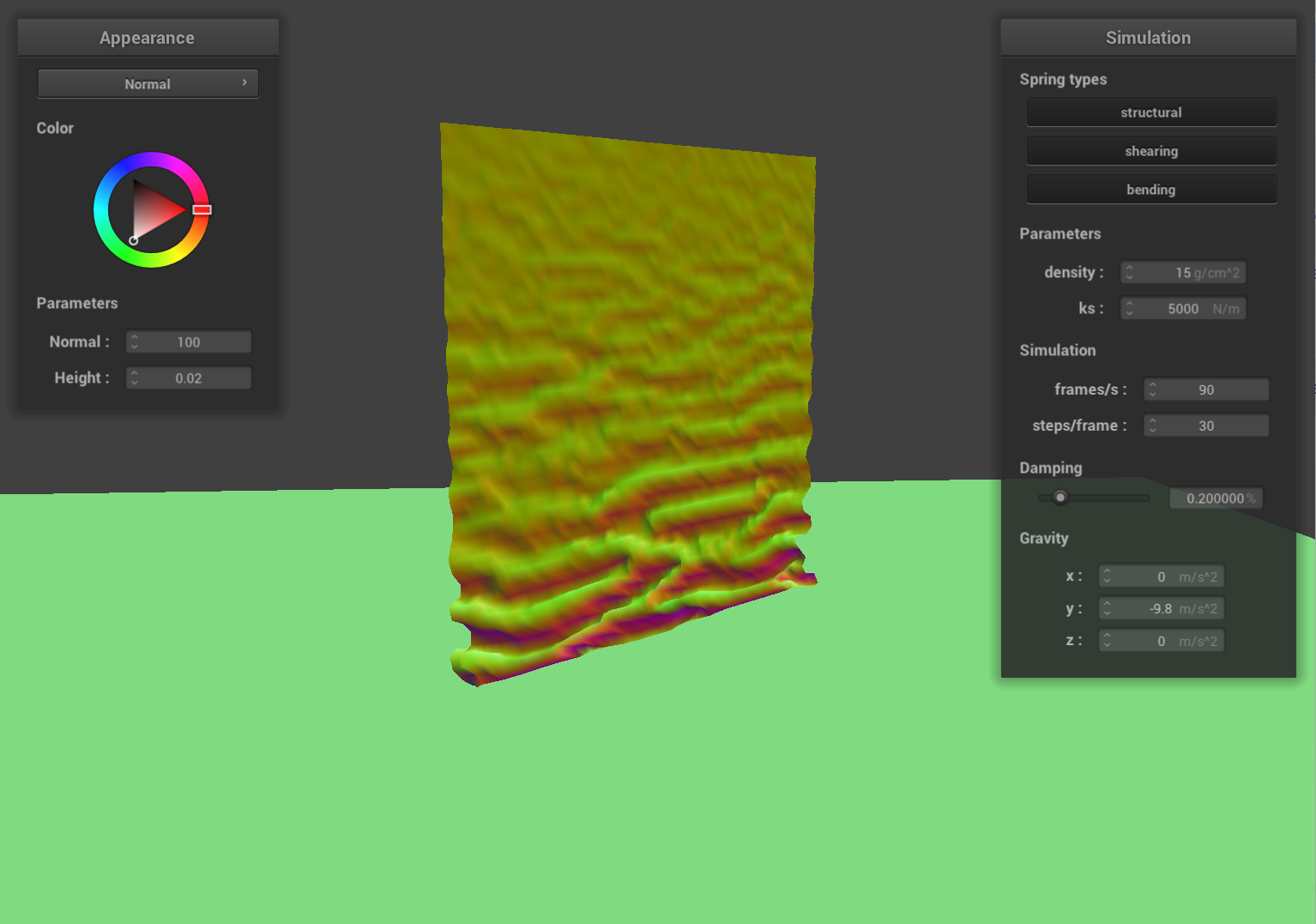The image size is (1316, 924).
Task: Pick a shade in the color triangle
Action: (152, 209)
